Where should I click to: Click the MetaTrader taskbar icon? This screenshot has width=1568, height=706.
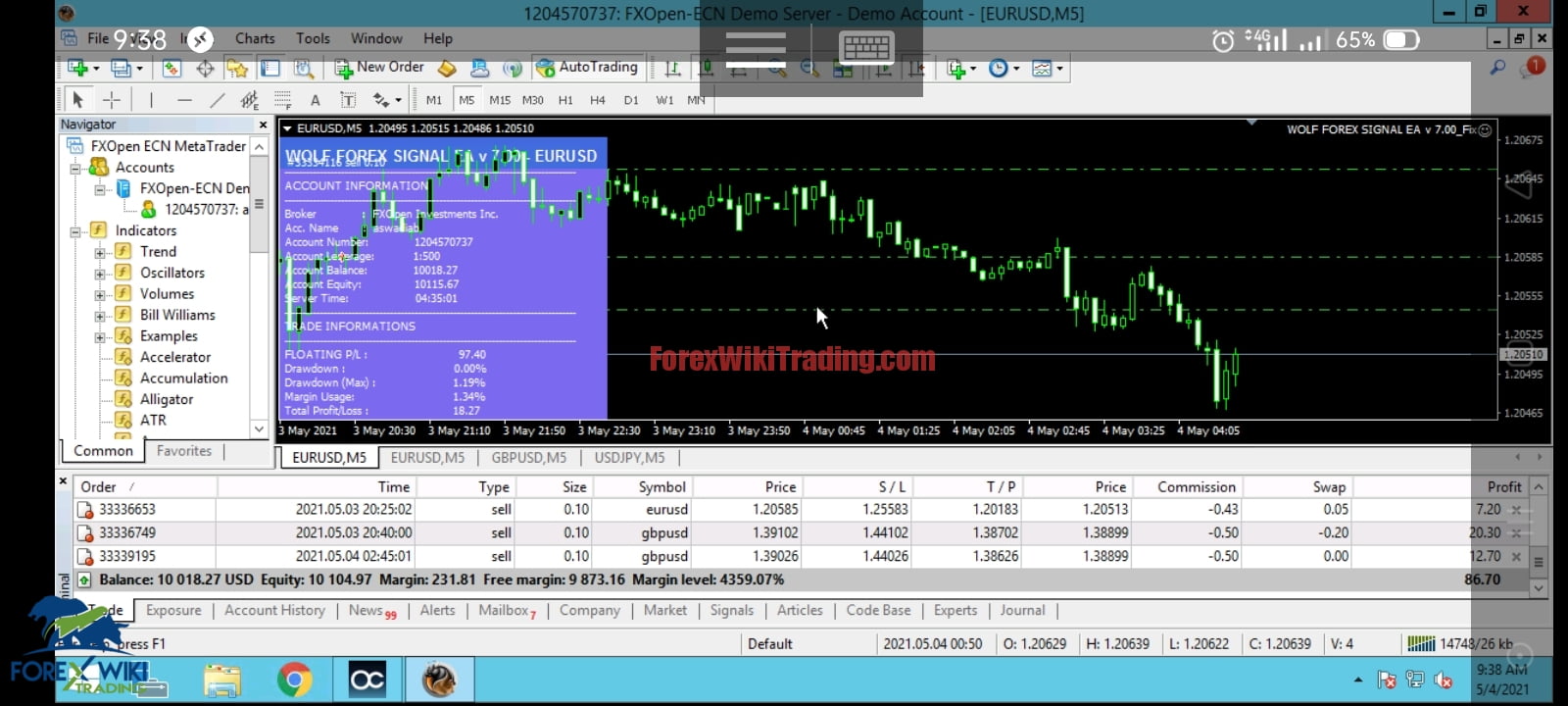[x=439, y=680]
